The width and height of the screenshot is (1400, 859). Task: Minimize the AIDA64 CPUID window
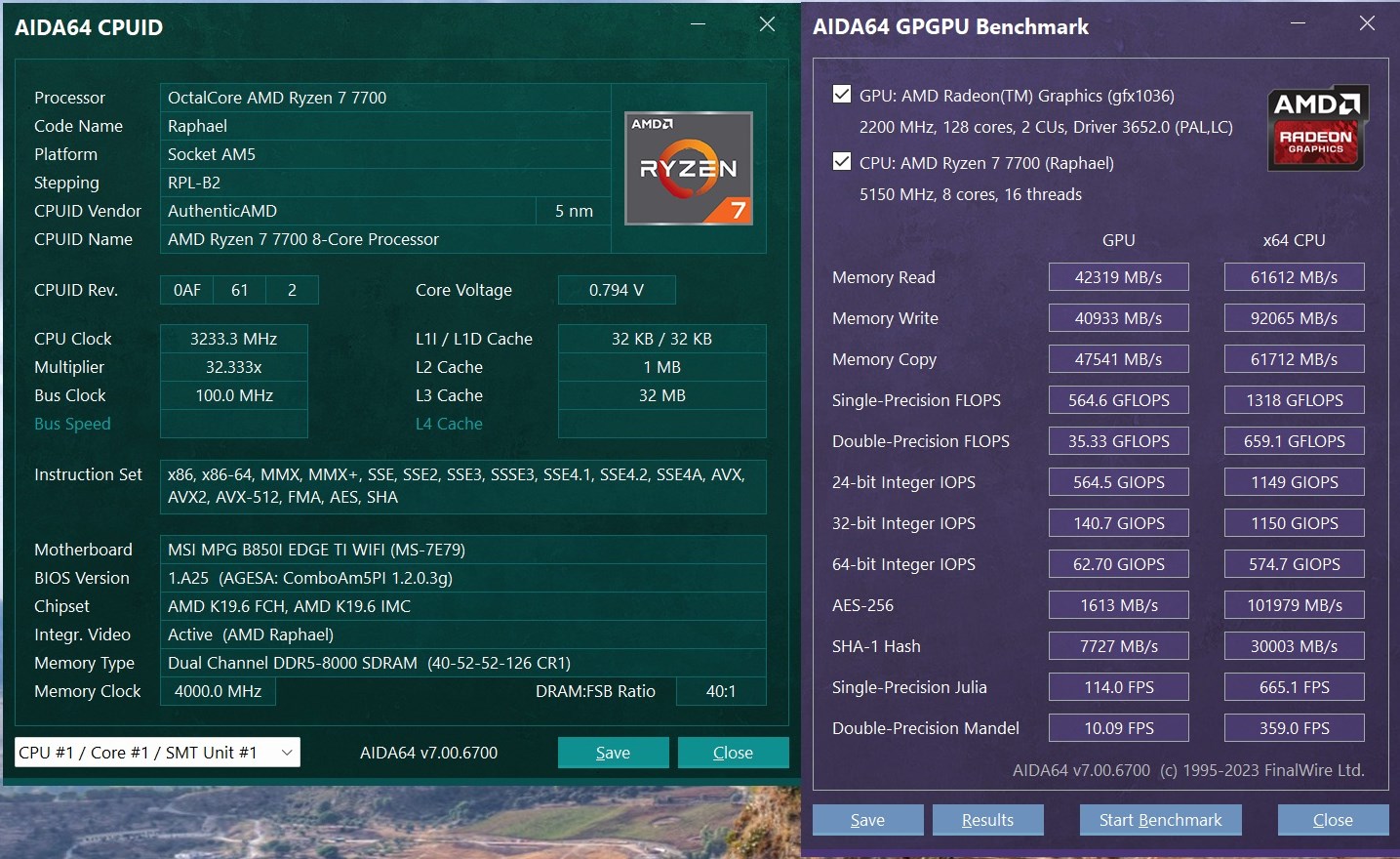point(698,24)
